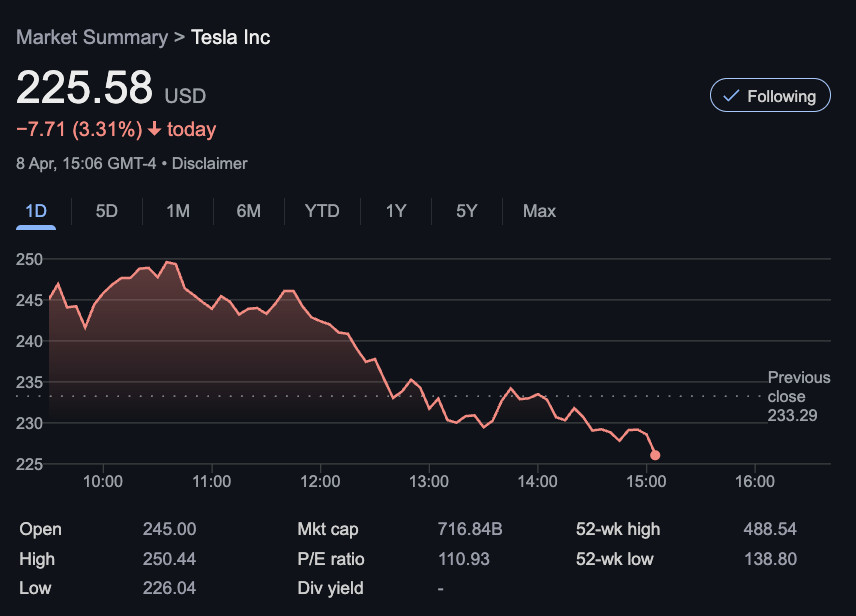Click the USD currency label
The height and width of the screenshot is (616, 856).
[186, 96]
